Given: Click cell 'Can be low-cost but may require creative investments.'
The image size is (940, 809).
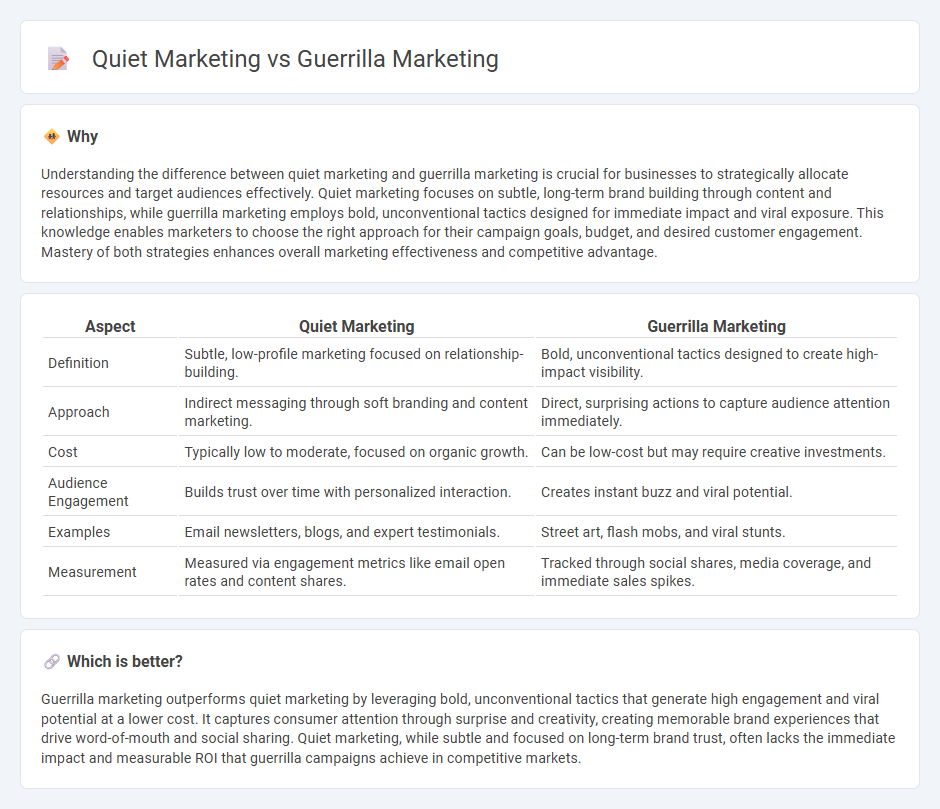Looking at the screenshot, I should coord(716,452).
